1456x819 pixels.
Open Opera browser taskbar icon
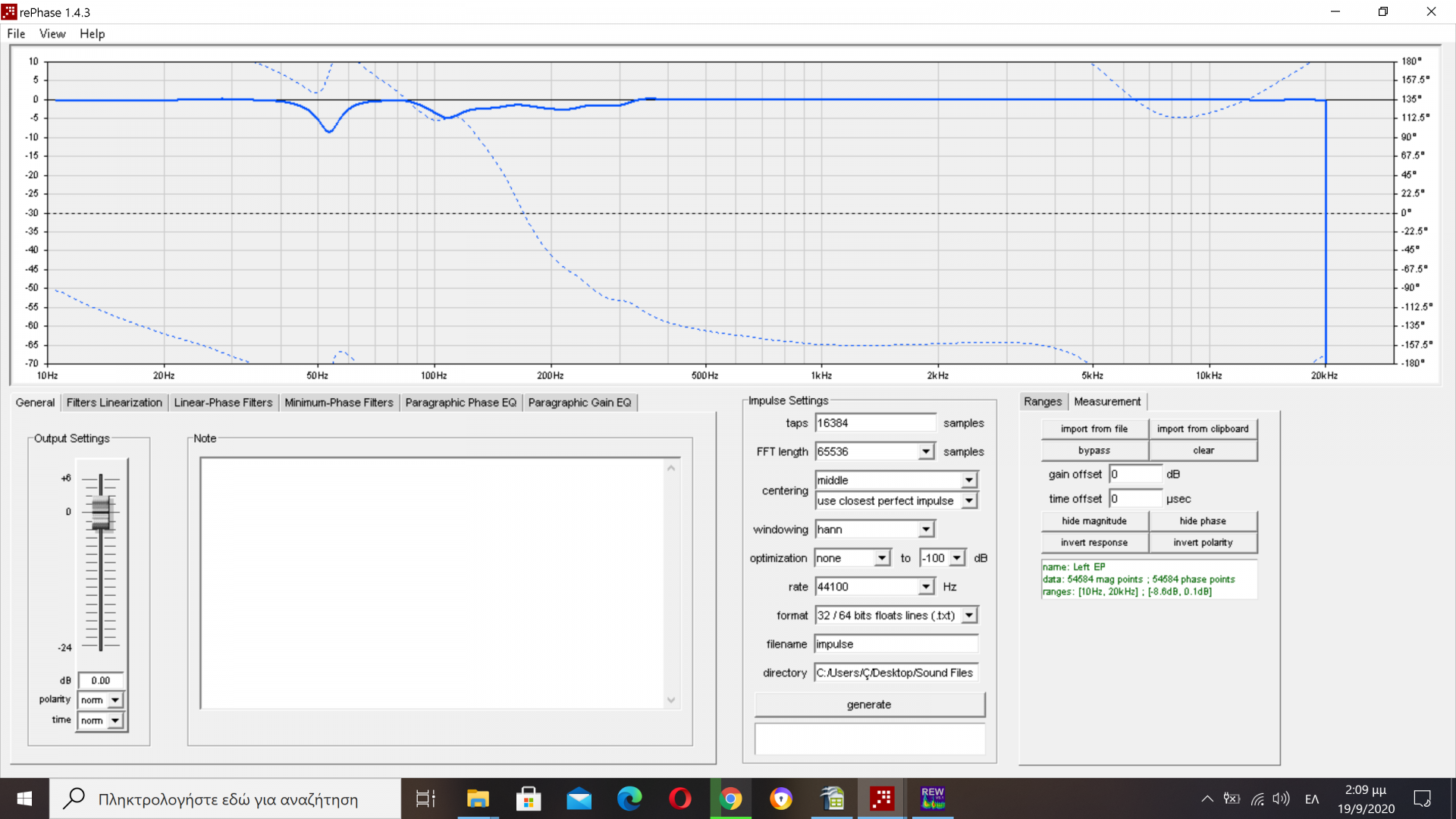tap(679, 799)
